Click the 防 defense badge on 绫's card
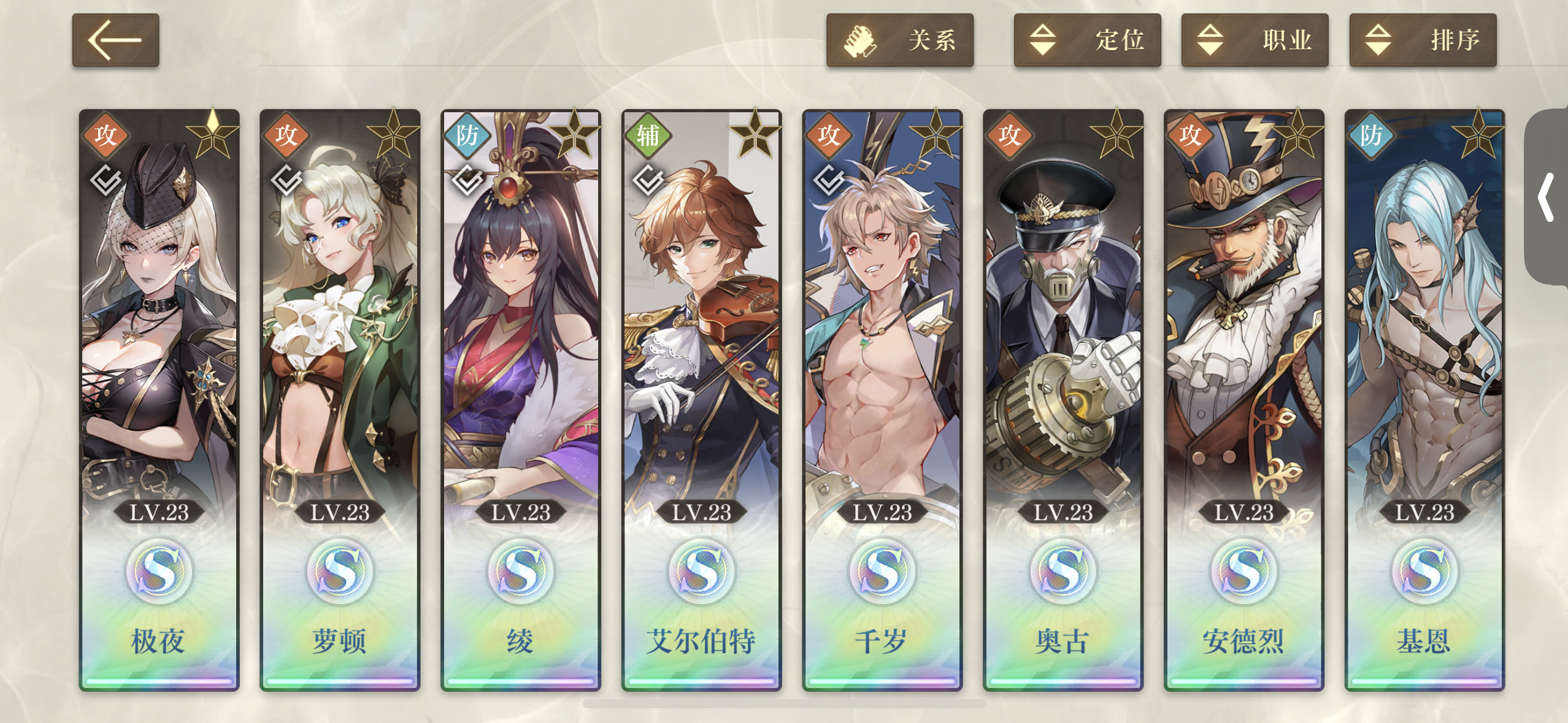Image resolution: width=1568 pixels, height=723 pixels. pos(467,135)
